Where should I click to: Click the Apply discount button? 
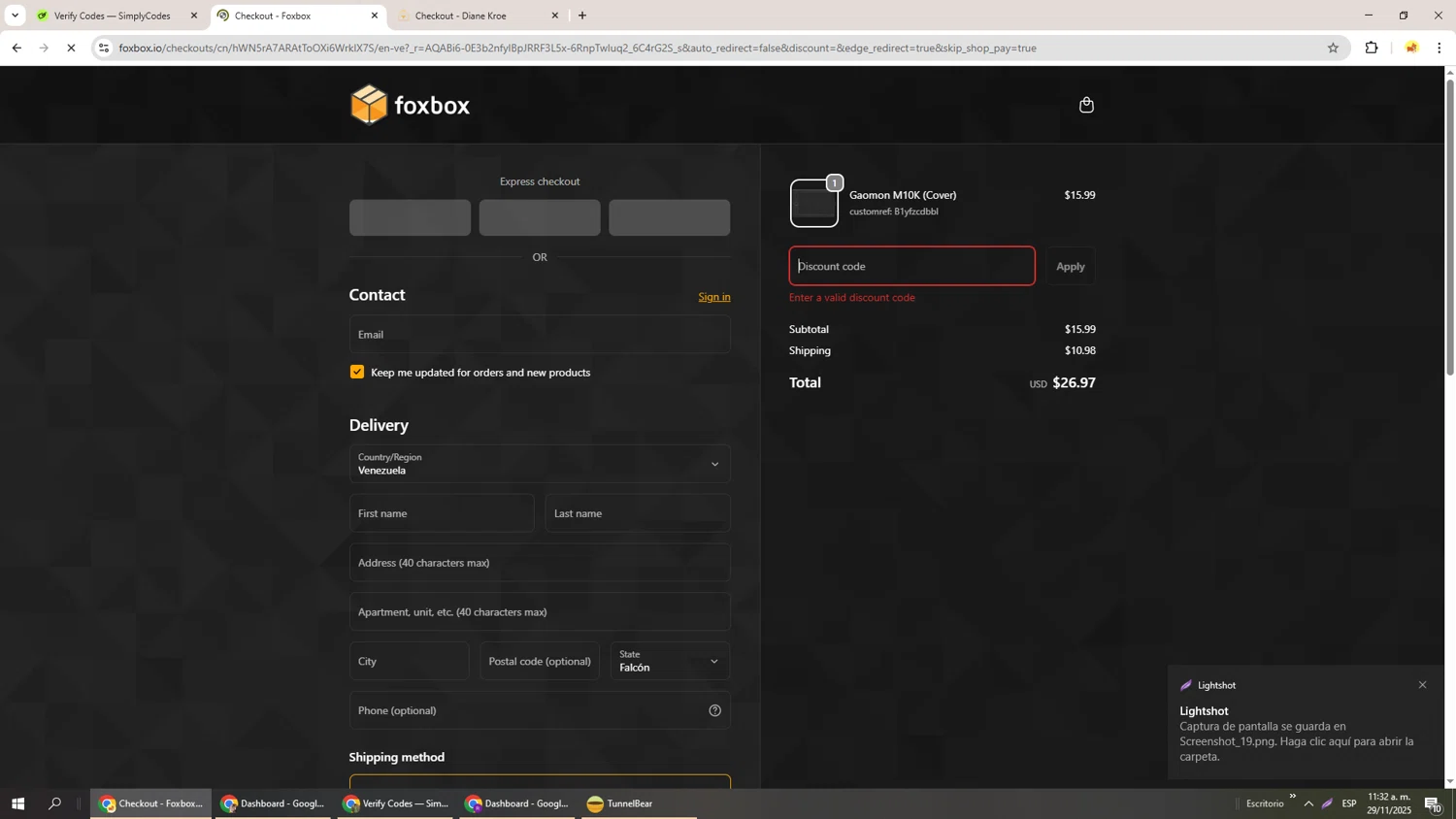1071,266
